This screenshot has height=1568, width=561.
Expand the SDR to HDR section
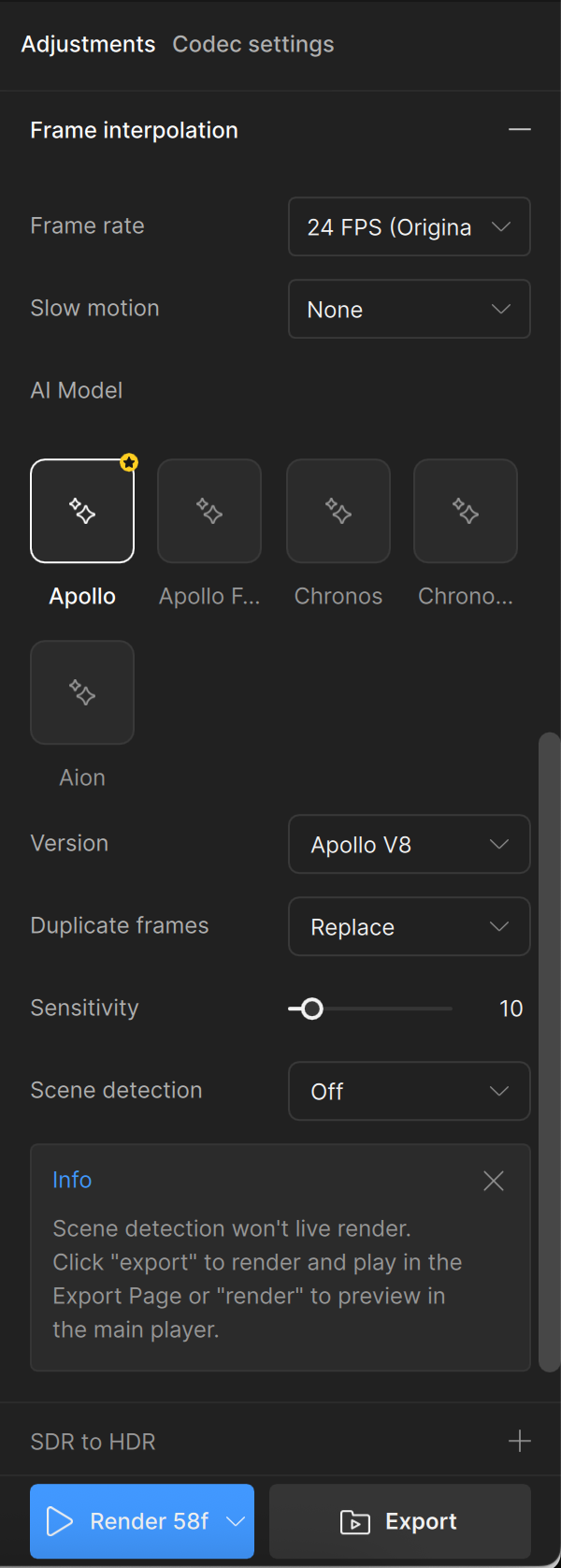(520, 1441)
